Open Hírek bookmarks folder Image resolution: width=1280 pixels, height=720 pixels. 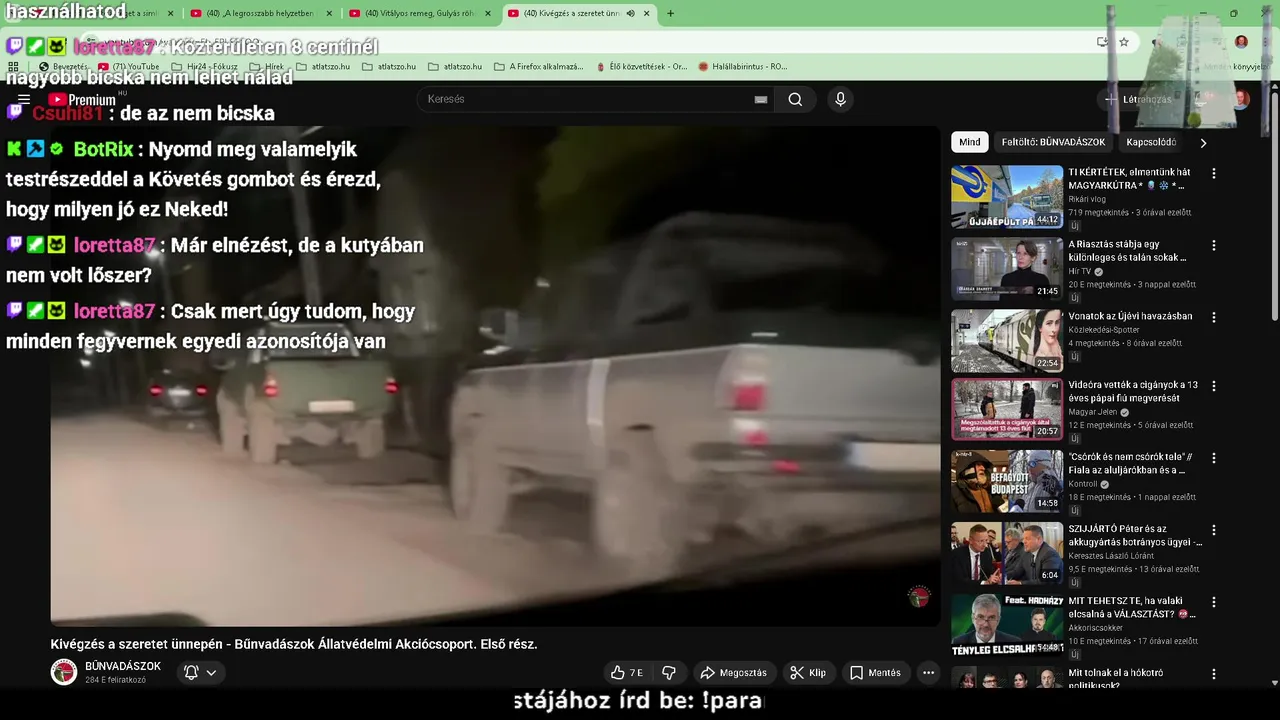click(266, 67)
